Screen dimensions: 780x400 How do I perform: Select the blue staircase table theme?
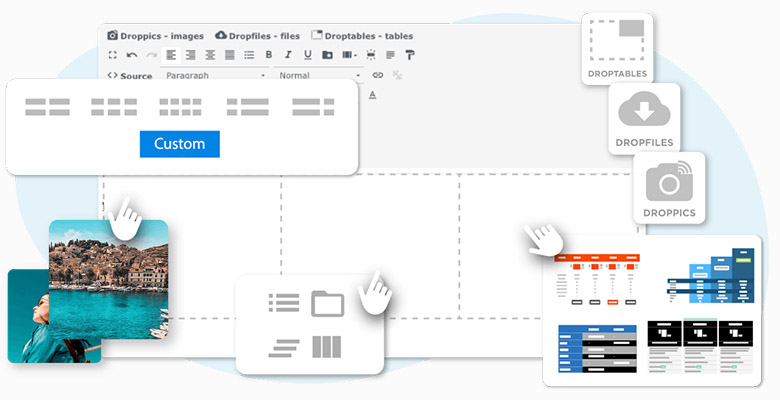coord(710,276)
